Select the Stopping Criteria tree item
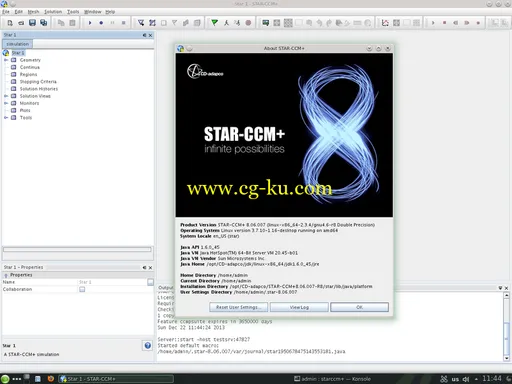 pyautogui.click(x=38, y=82)
